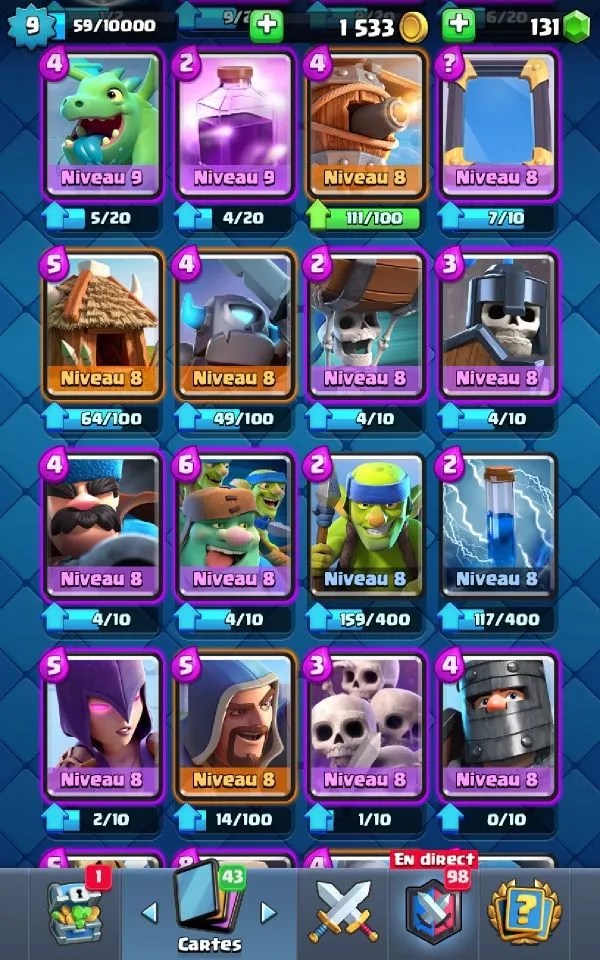Screen dimensions: 600x960
Task: Tap the green plus next to gold
Action: tap(266, 25)
